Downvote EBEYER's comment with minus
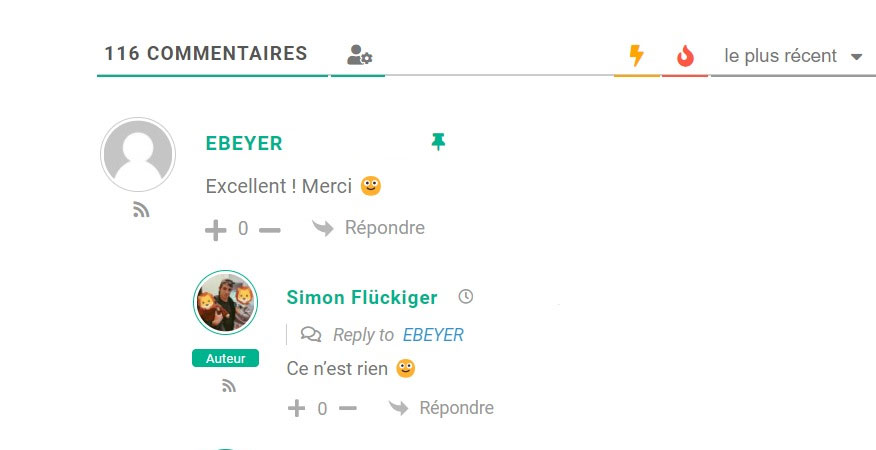This screenshot has width=876, height=450. point(270,230)
